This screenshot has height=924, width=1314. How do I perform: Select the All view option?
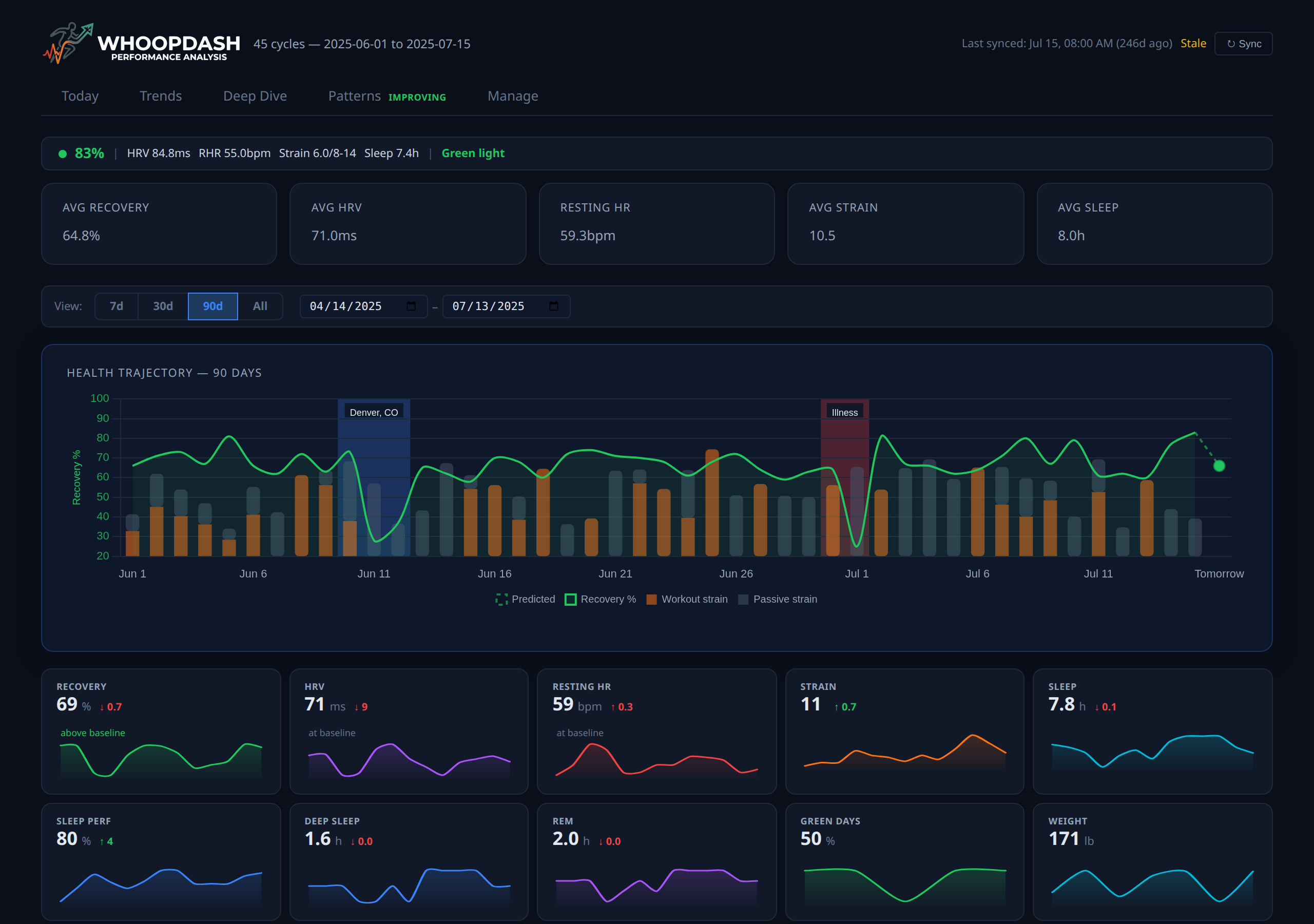(260, 306)
